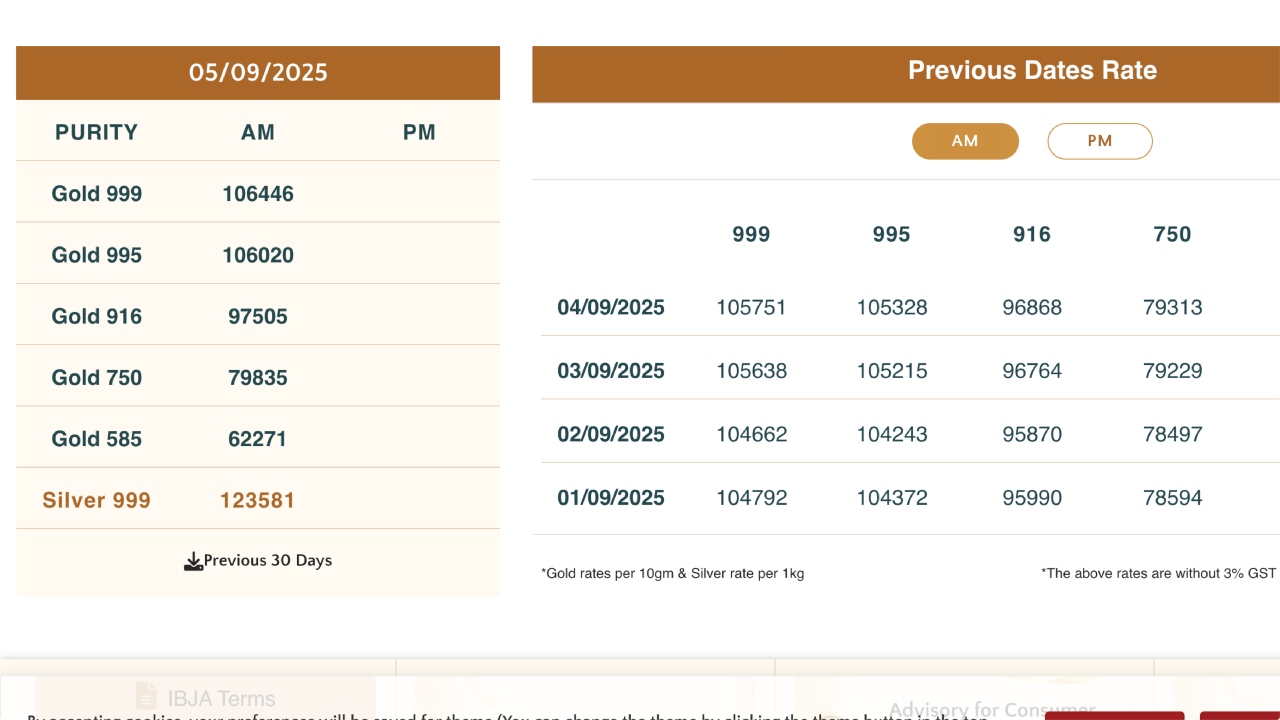Click the Gold 999 AM rate 106446
Viewport: 1280px width, 720px height.
[258, 194]
